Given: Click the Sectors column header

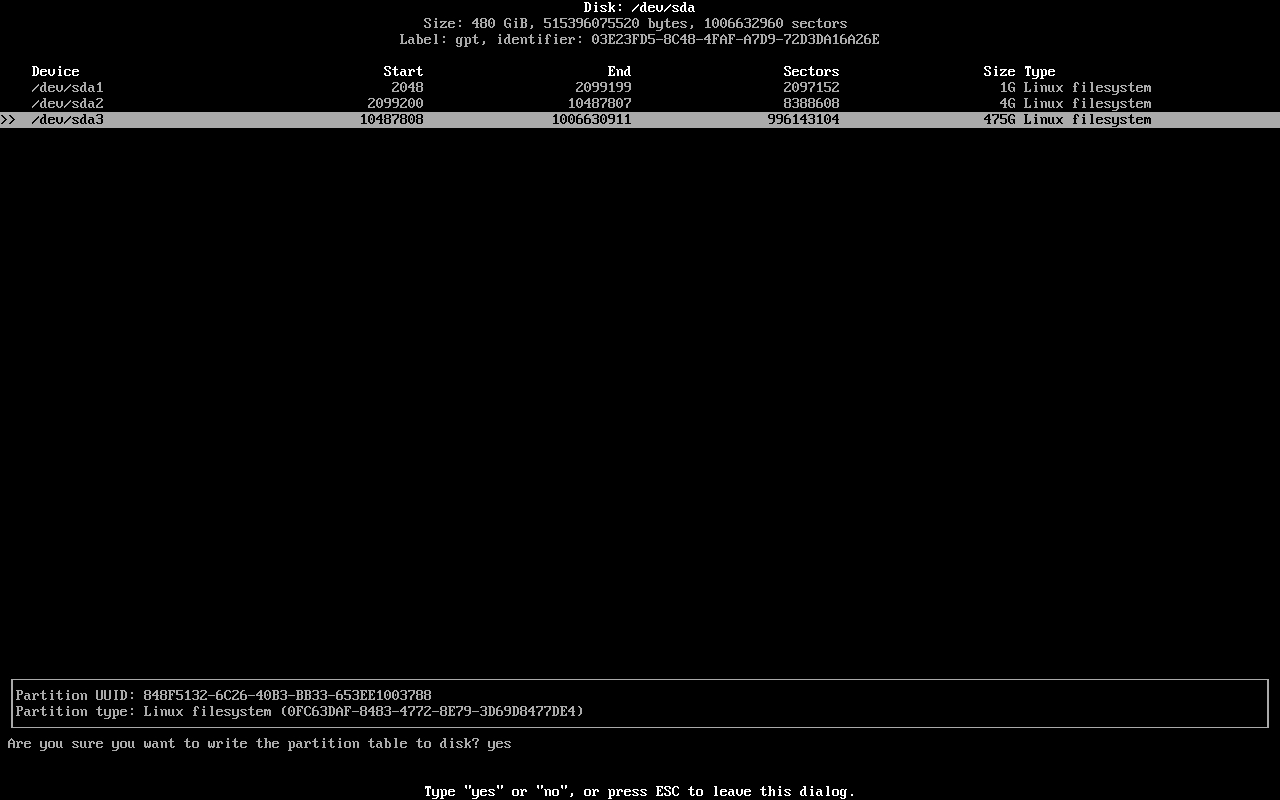Looking at the screenshot, I should pyautogui.click(x=811, y=71).
